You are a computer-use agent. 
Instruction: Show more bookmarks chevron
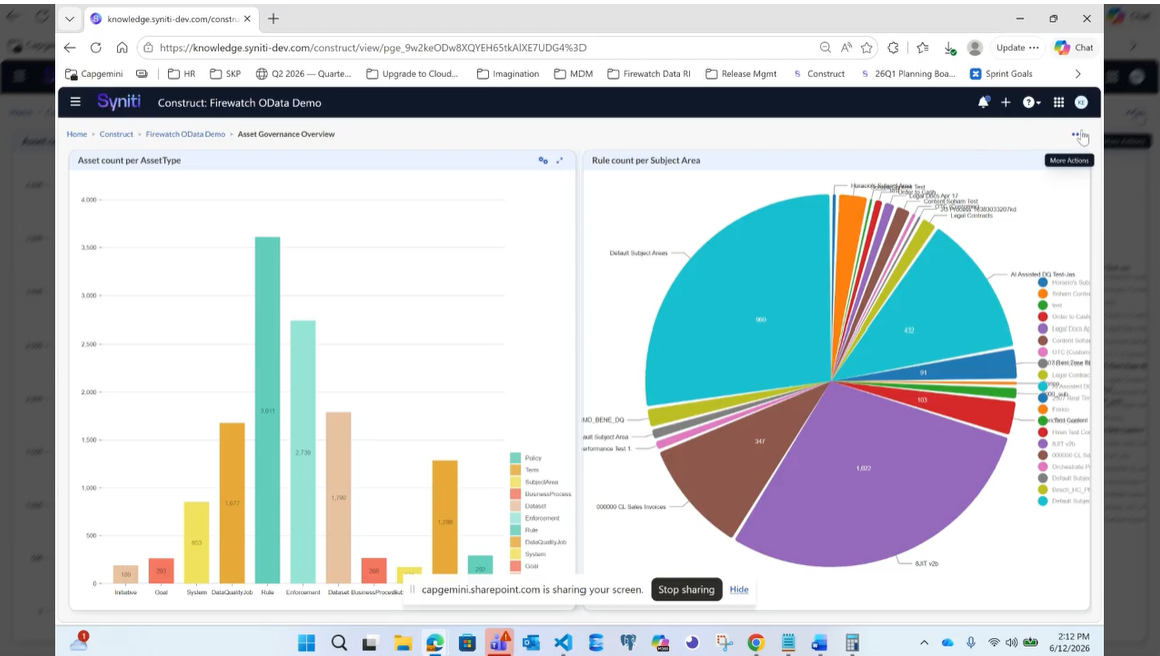point(1078,74)
